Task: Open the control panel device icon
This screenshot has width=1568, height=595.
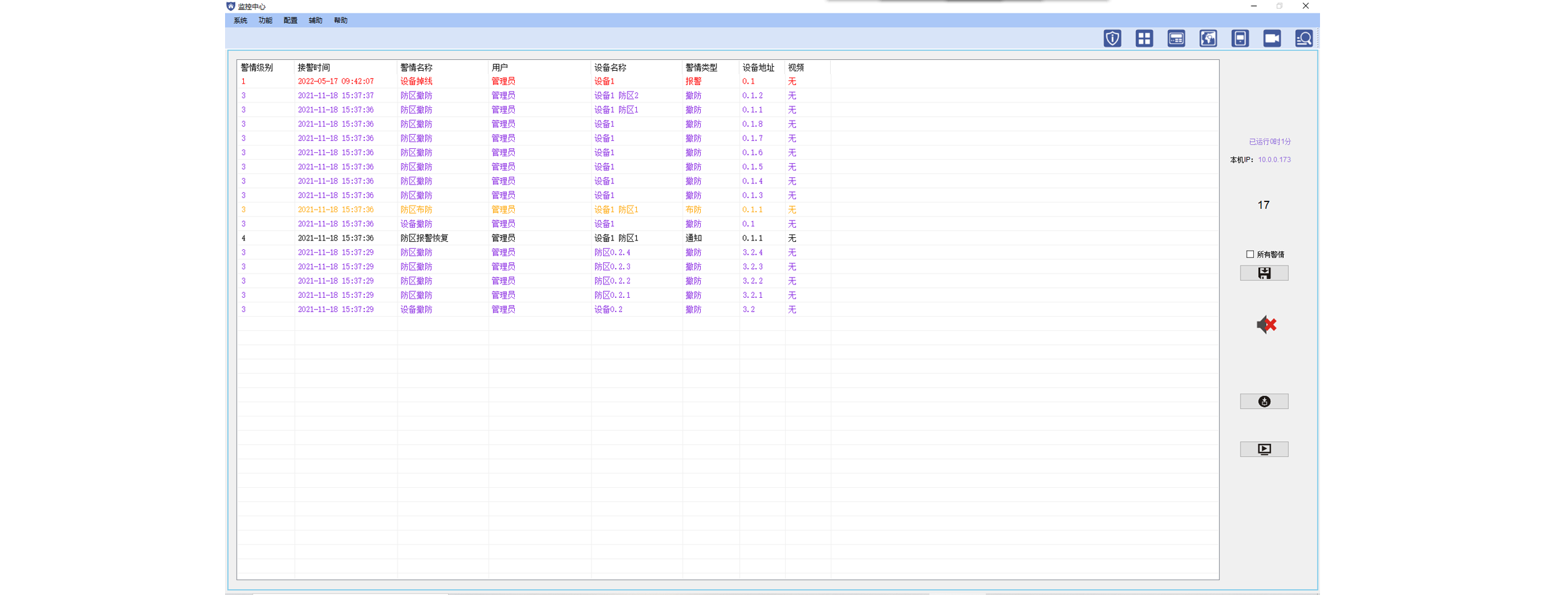Action: click(x=1176, y=38)
